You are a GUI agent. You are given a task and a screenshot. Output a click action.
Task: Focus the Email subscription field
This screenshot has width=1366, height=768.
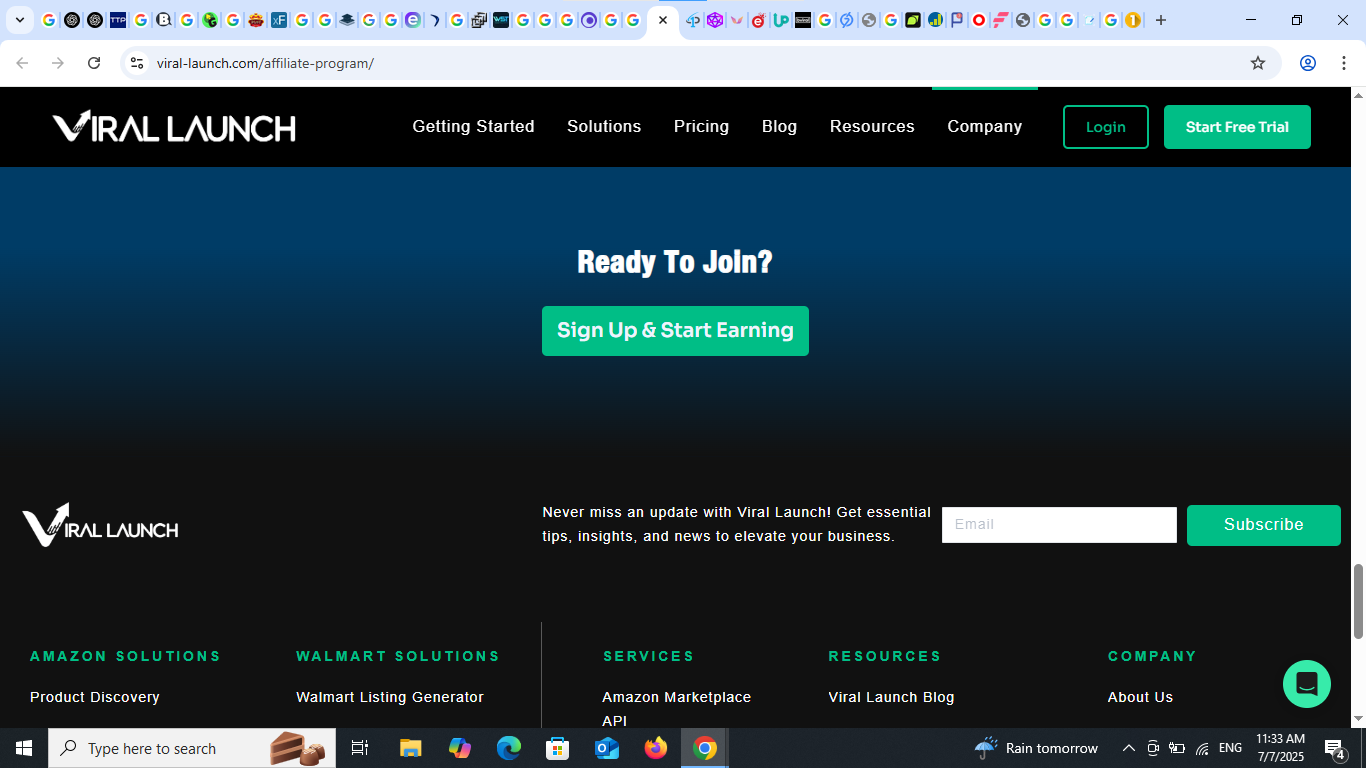(x=1059, y=525)
